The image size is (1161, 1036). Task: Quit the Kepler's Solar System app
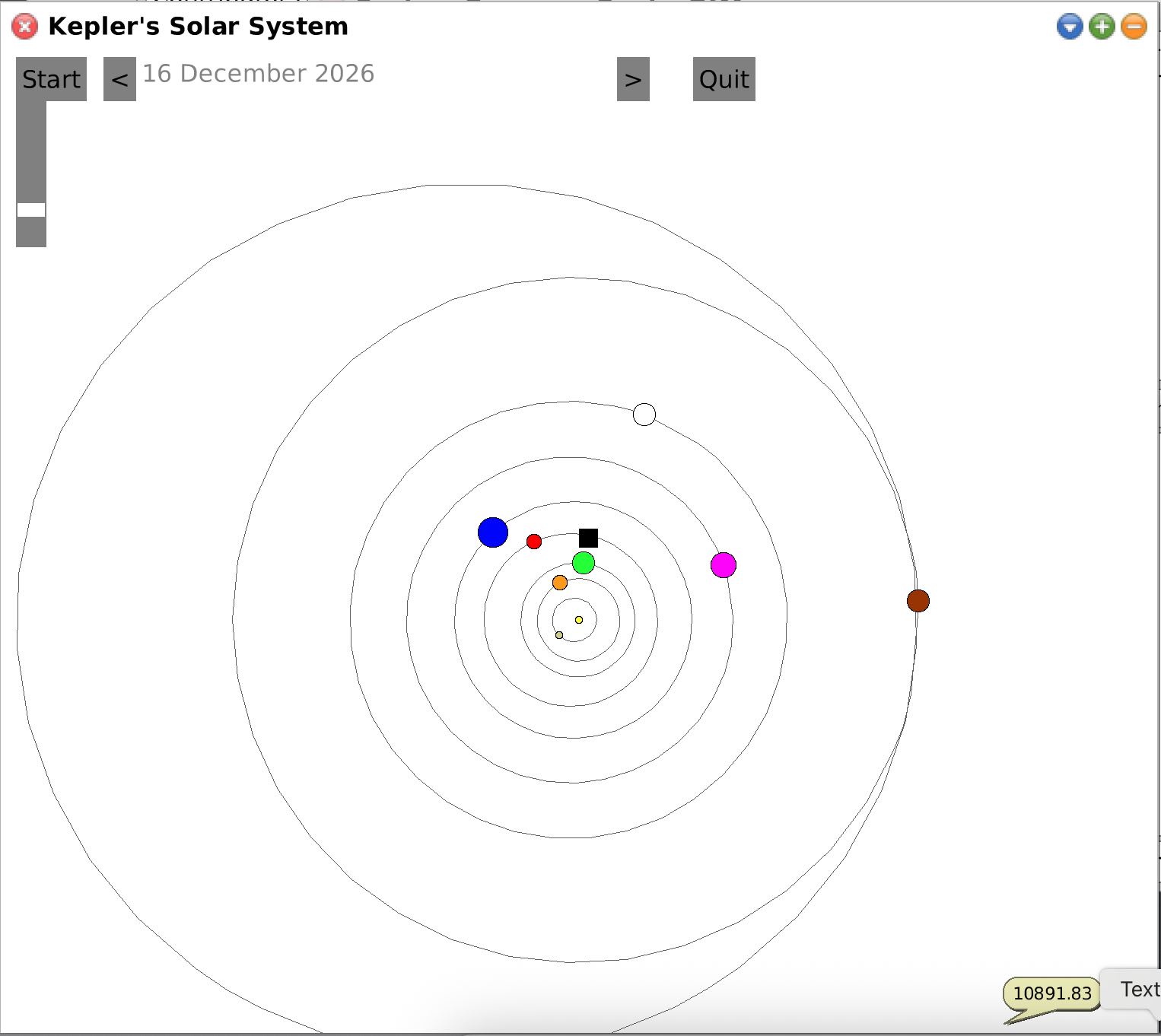click(x=724, y=79)
